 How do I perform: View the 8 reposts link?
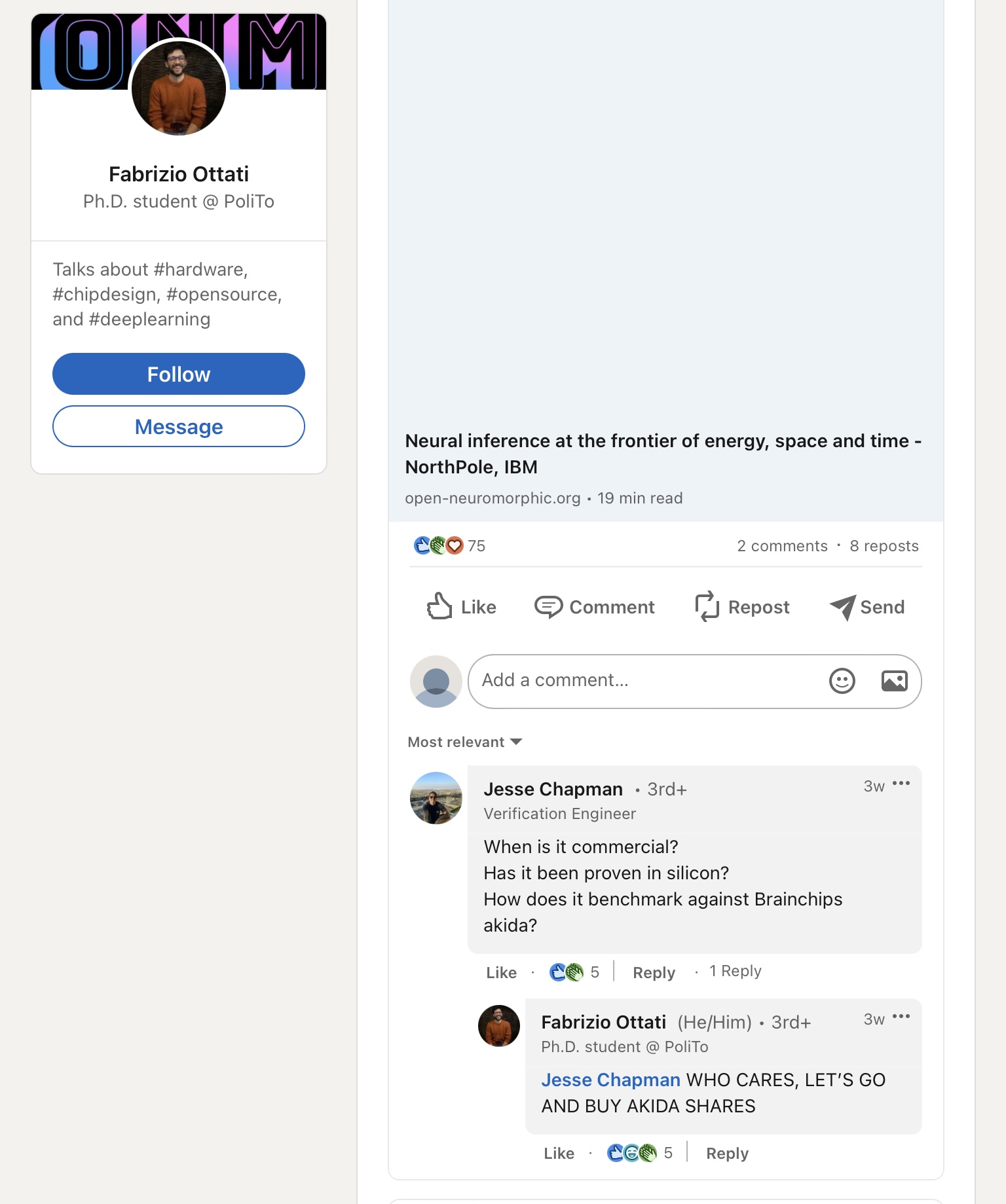884,546
